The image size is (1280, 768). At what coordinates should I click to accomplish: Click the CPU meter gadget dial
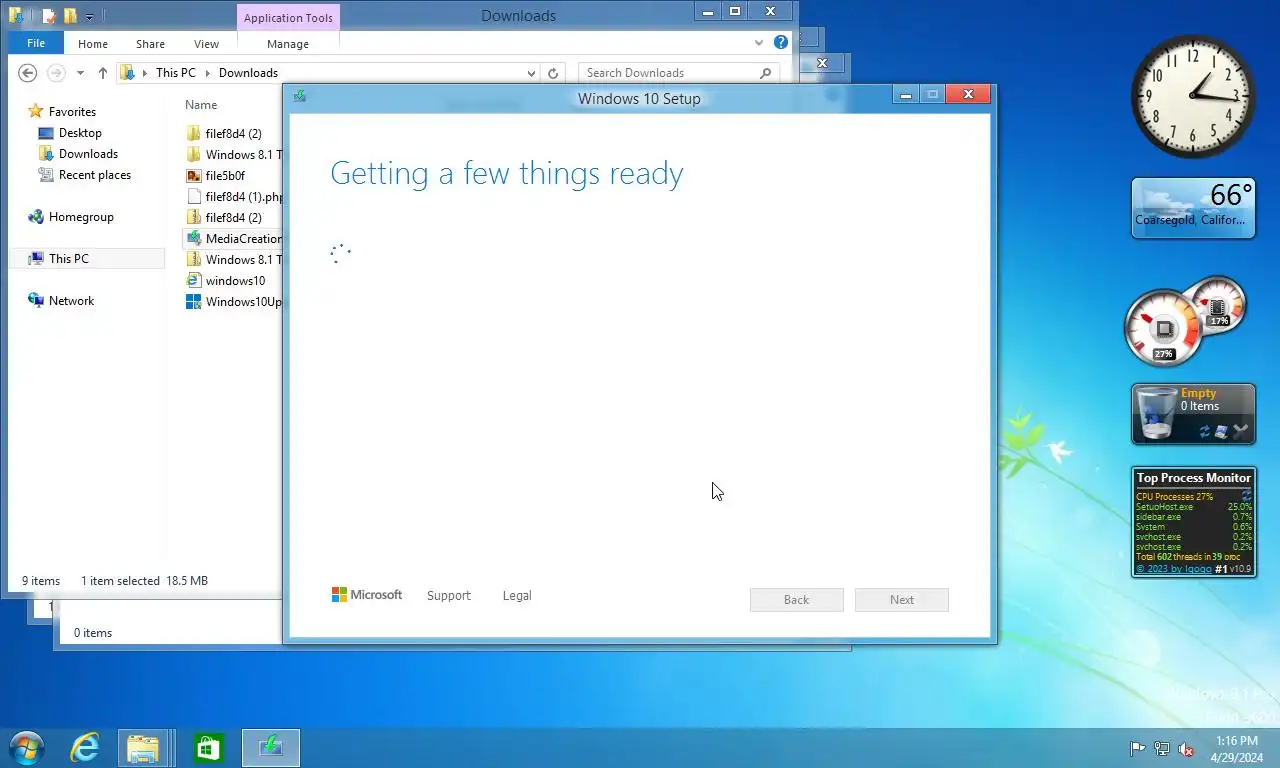click(1163, 328)
